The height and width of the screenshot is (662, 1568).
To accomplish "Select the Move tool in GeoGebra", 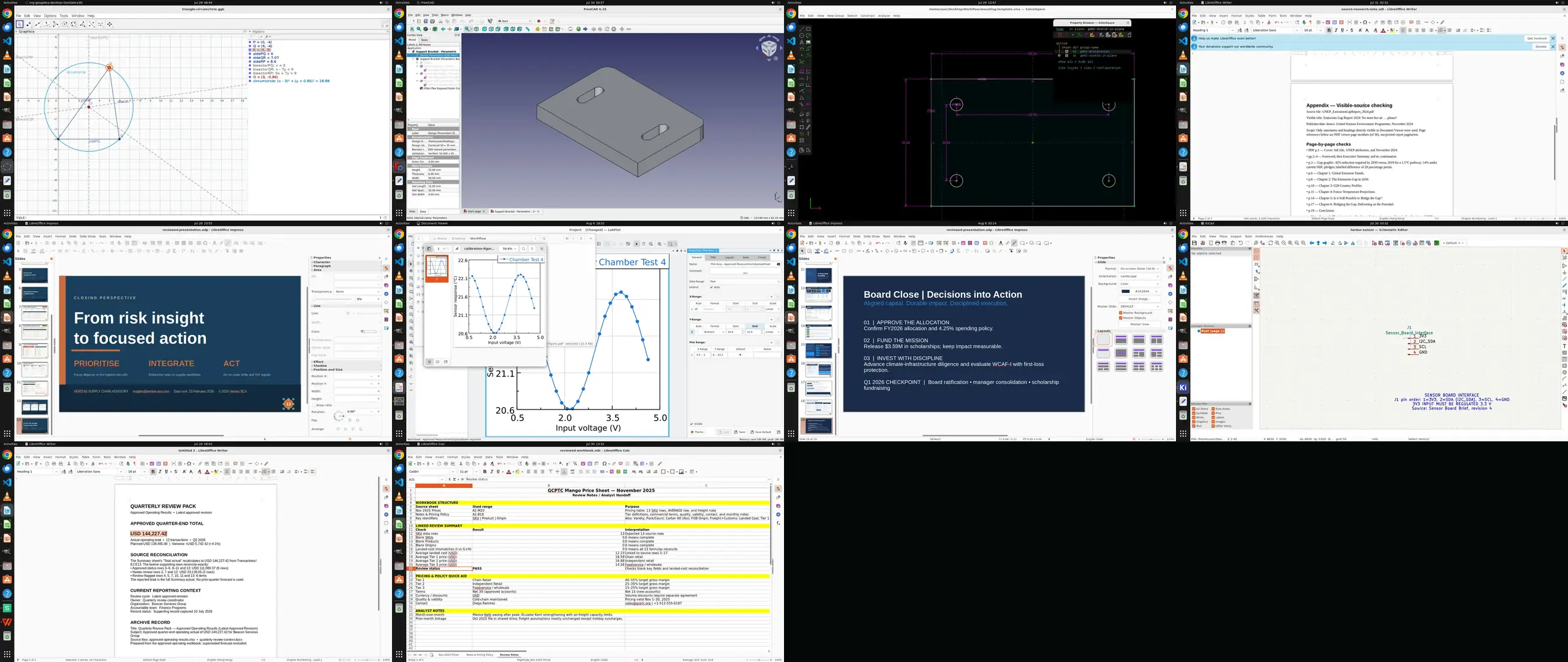I will point(20,25).
